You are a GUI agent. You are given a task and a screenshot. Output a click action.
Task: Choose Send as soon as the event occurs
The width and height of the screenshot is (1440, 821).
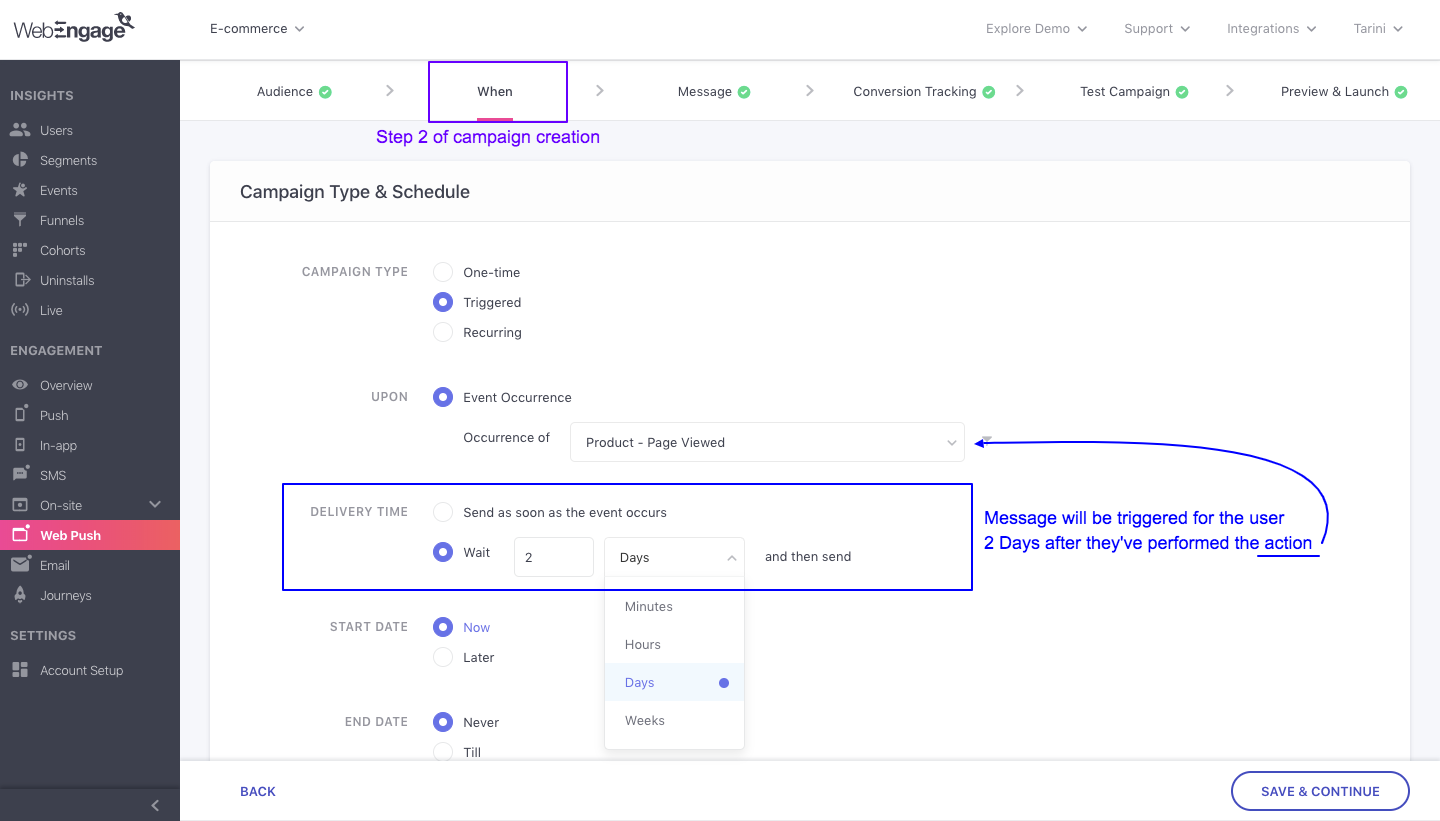tap(443, 512)
